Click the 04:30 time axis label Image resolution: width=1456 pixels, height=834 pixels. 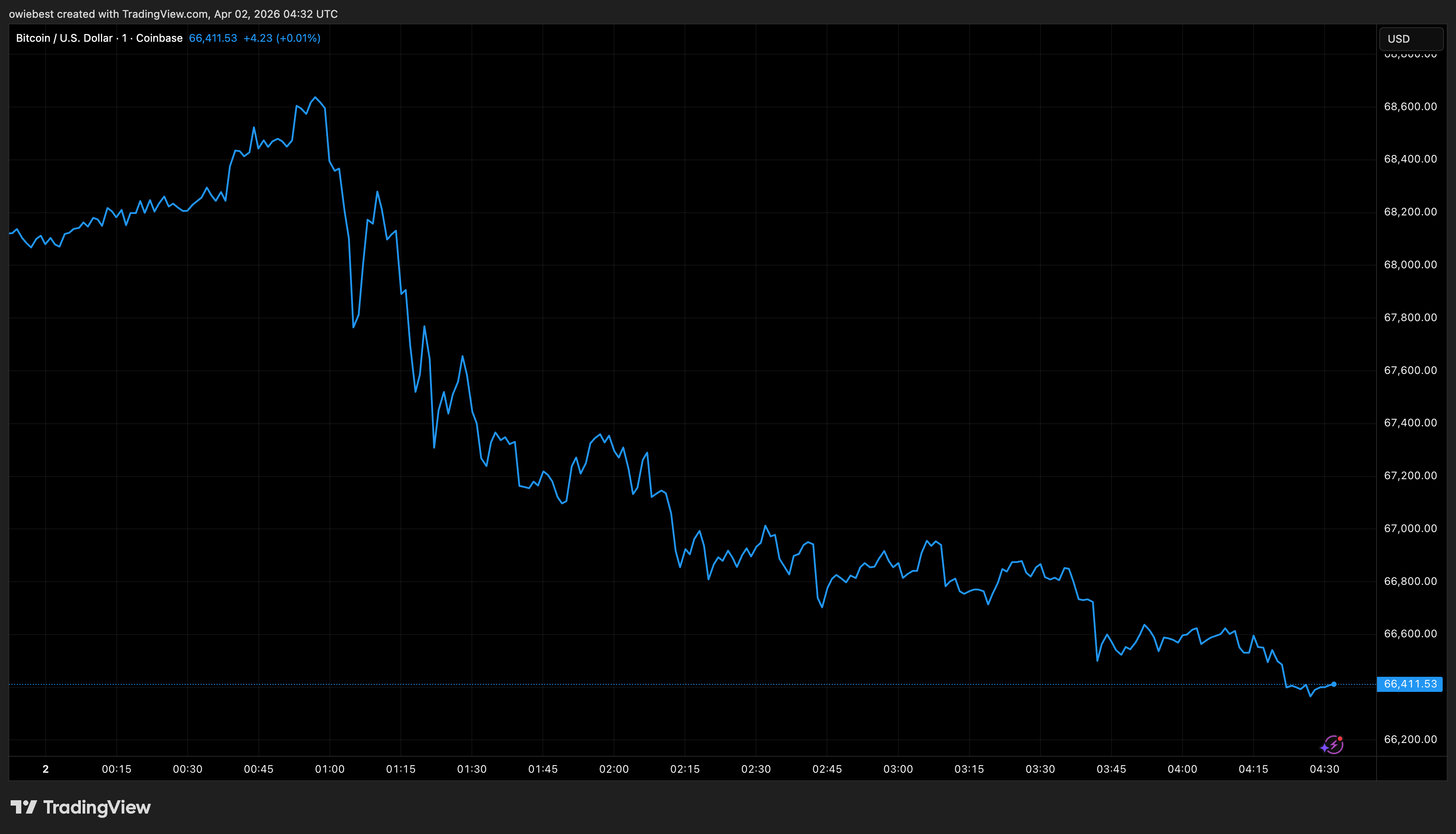pyautogui.click(x=1324, y=769)
